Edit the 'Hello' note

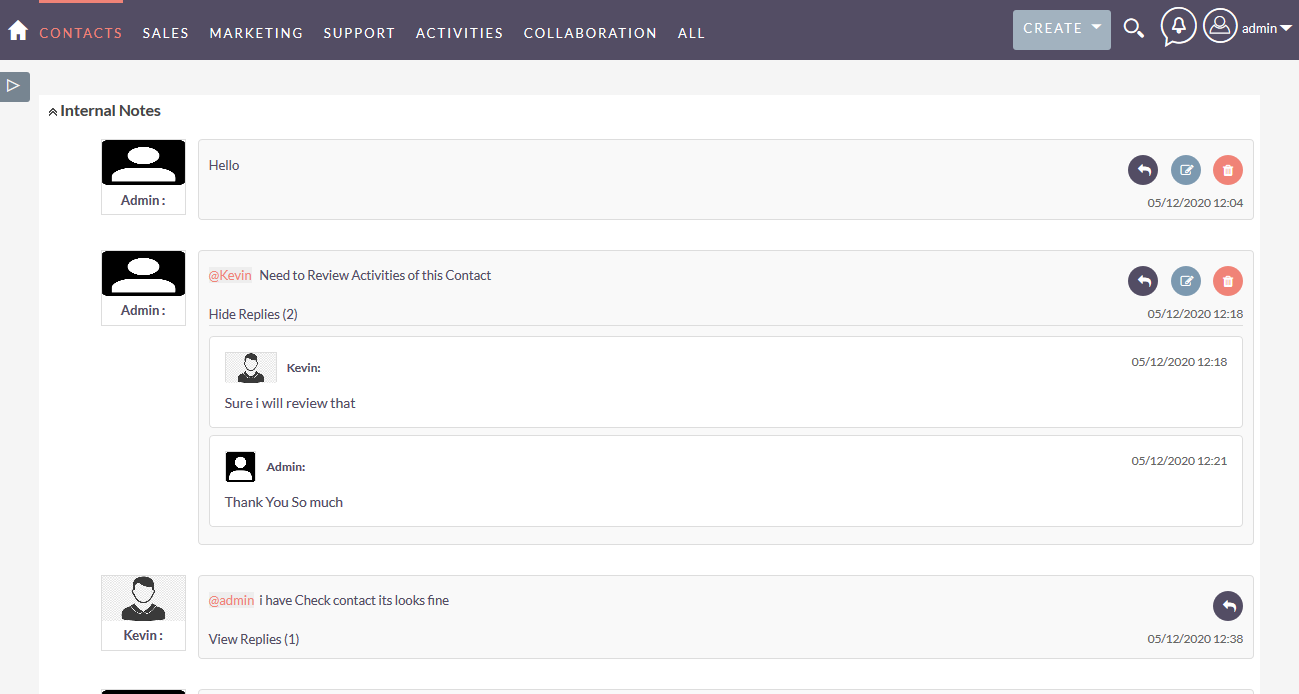point(1186,170)
